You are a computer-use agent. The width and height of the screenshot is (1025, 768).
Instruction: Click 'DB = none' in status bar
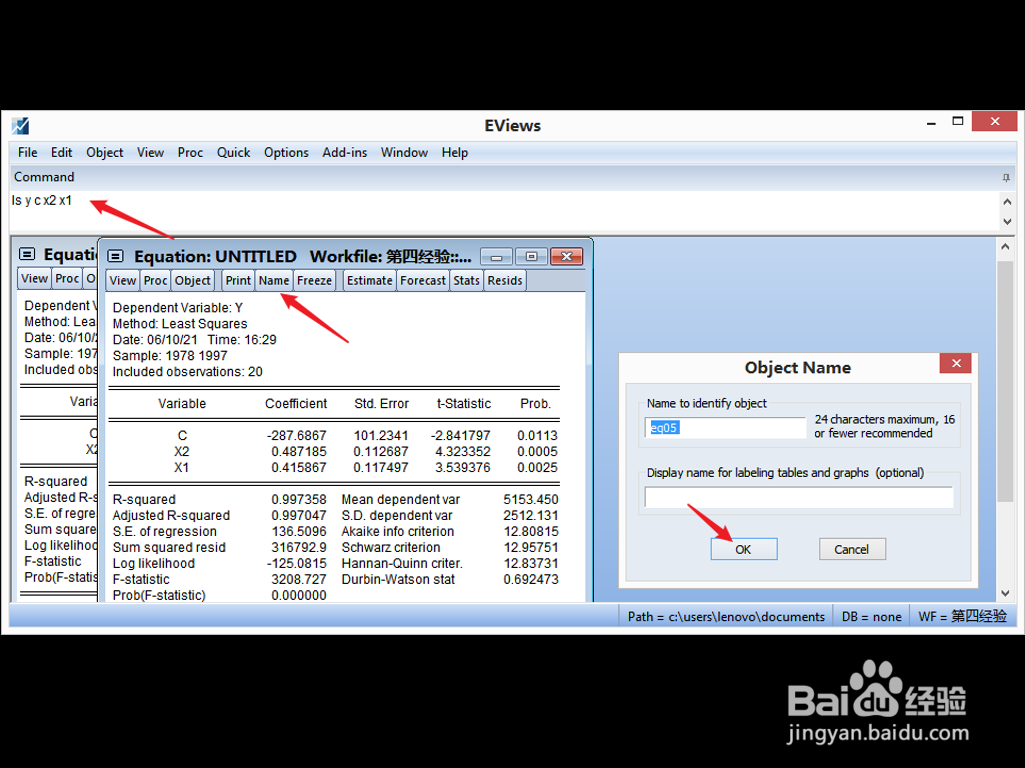click(x=871, y=616)
